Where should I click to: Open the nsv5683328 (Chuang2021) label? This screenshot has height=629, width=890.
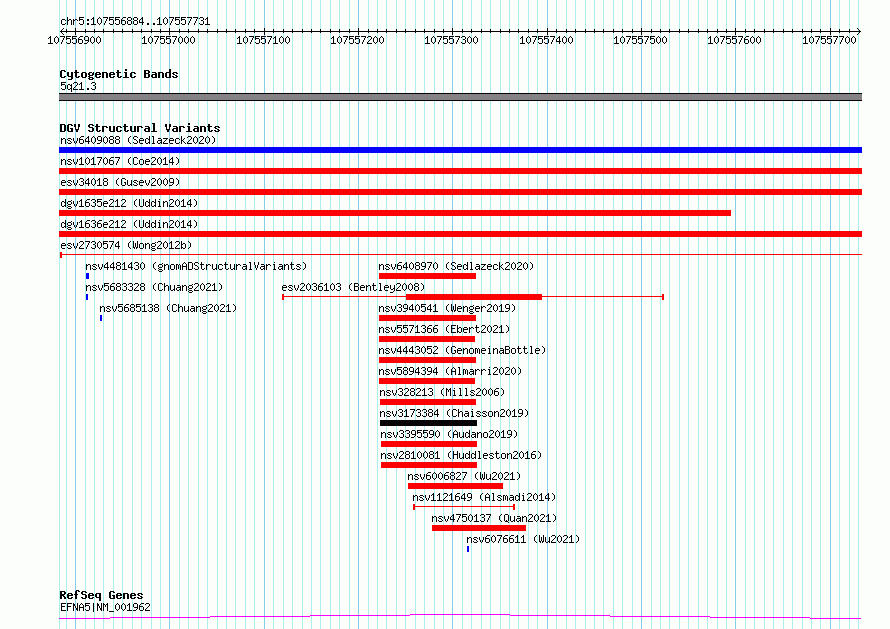click(x=154, y=287)
